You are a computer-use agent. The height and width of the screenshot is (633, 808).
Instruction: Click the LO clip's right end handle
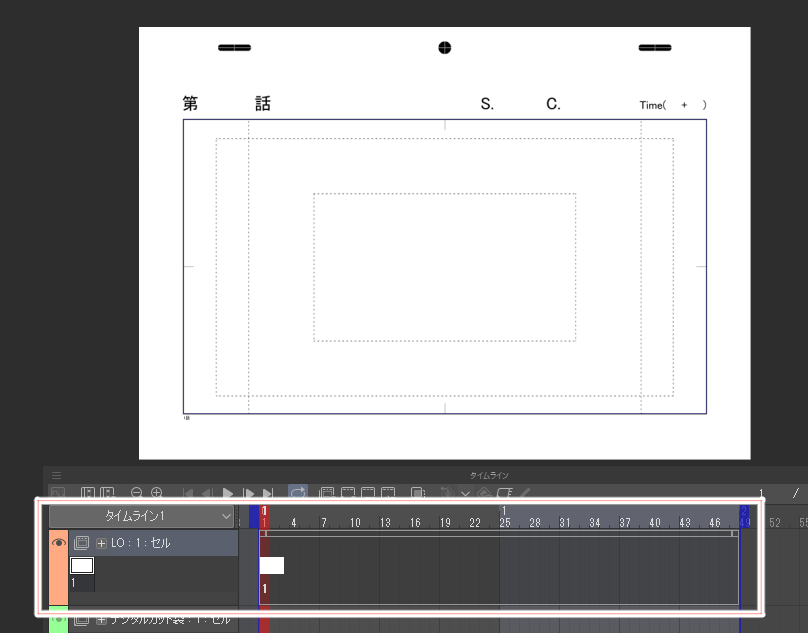[735, 534]
